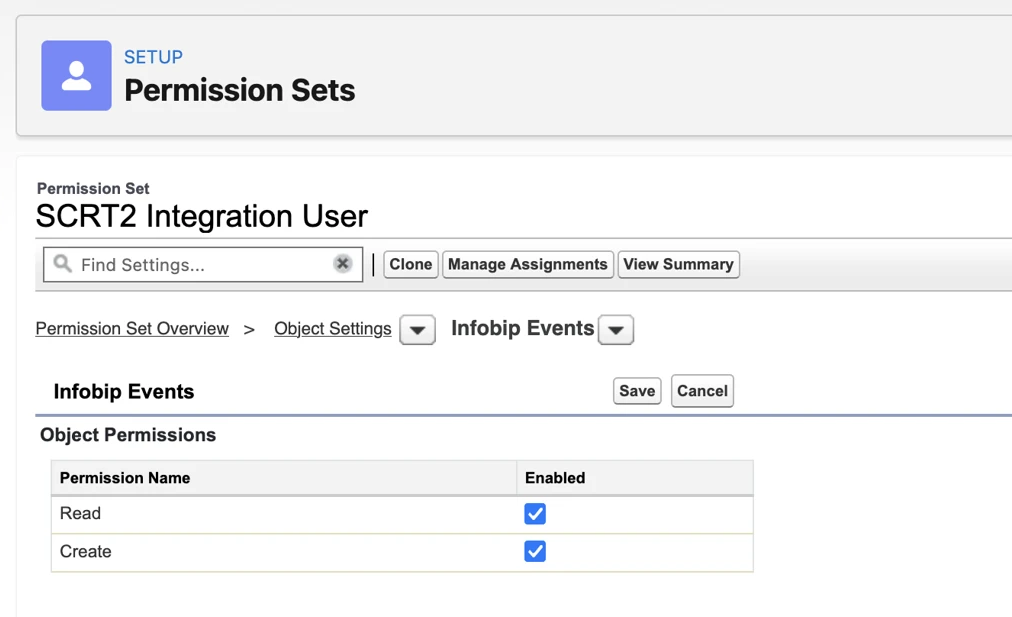Click the Create permission name cell
Screen dimensions: 1012x617
284,552
